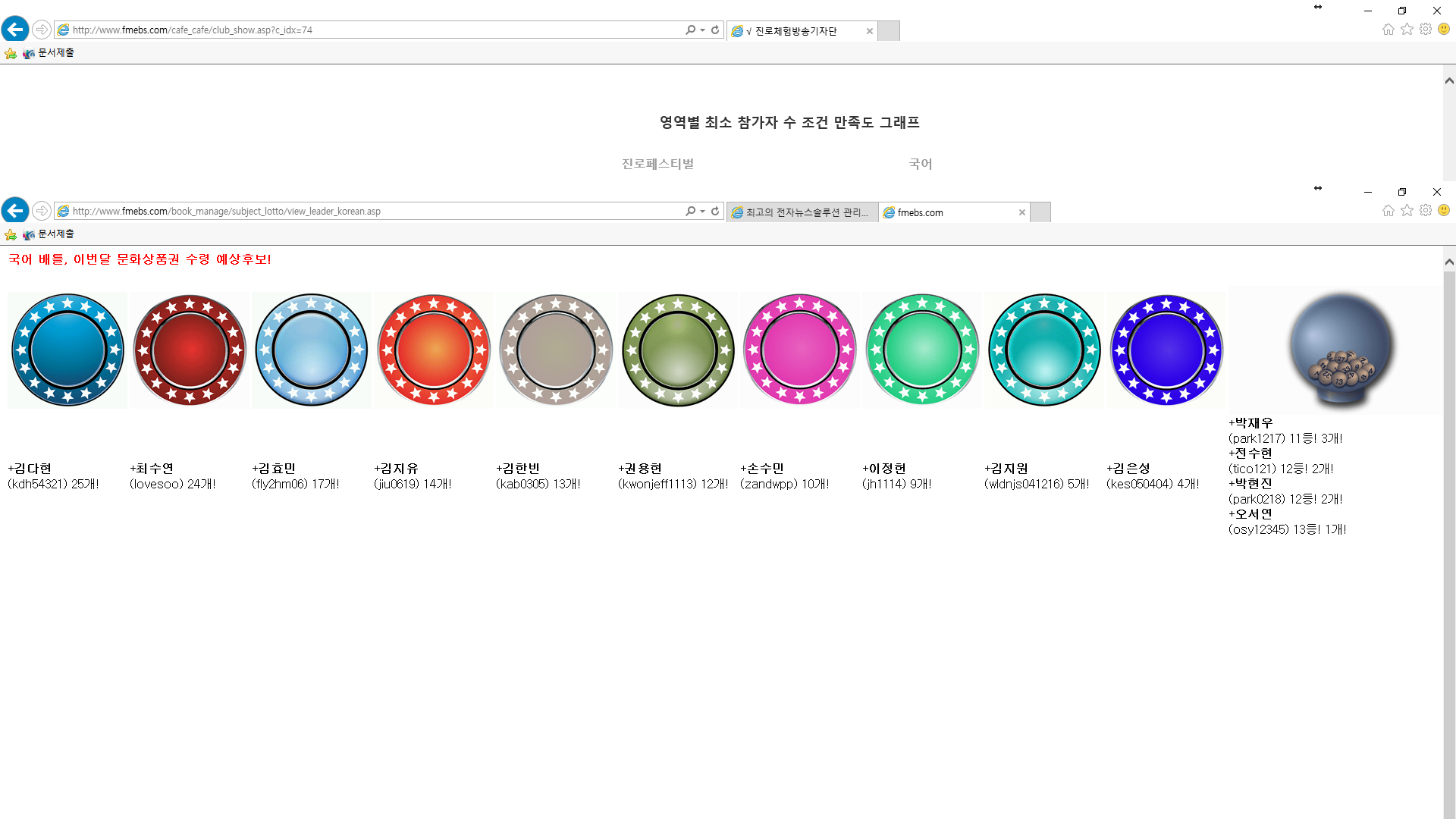Click the light blue badge above 김효민

[x=312, y=350]
